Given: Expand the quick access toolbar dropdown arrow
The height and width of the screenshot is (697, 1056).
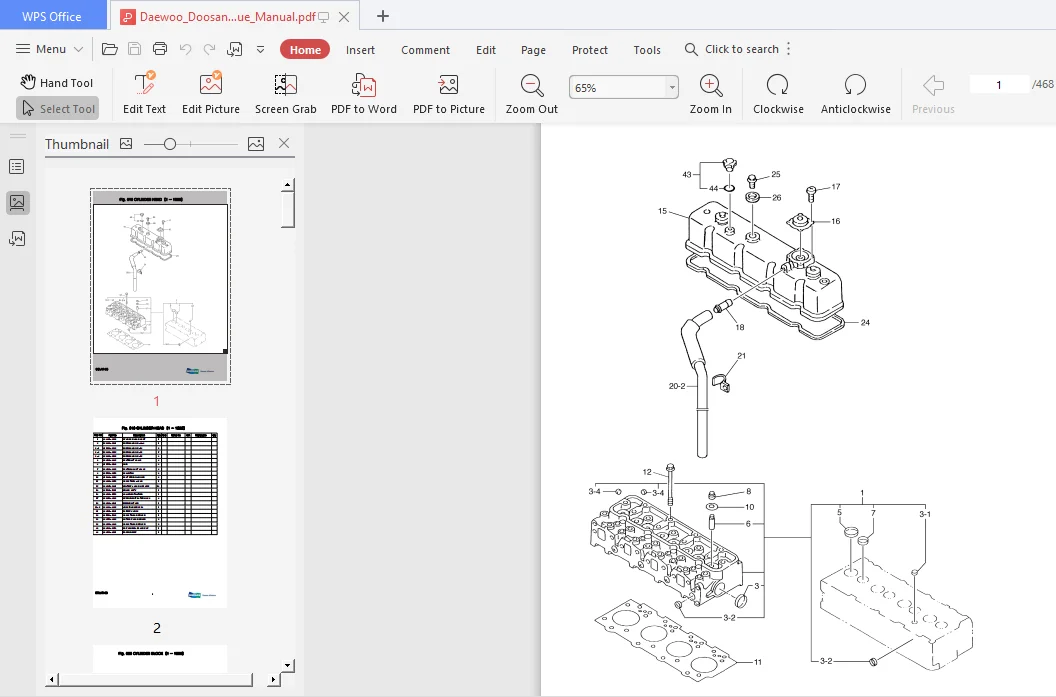Looking at the screenshot, I should 261,49.
